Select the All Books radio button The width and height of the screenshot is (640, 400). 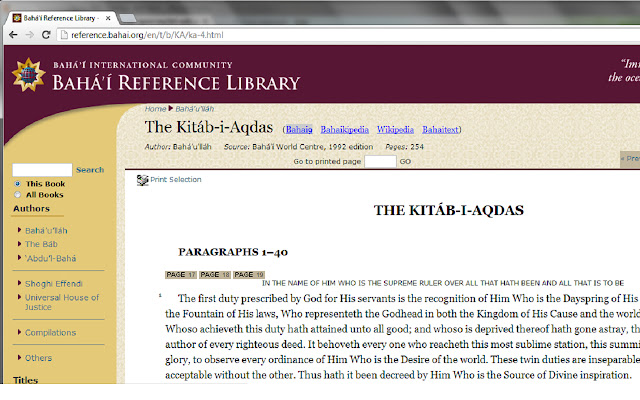[x=18, y=195]
